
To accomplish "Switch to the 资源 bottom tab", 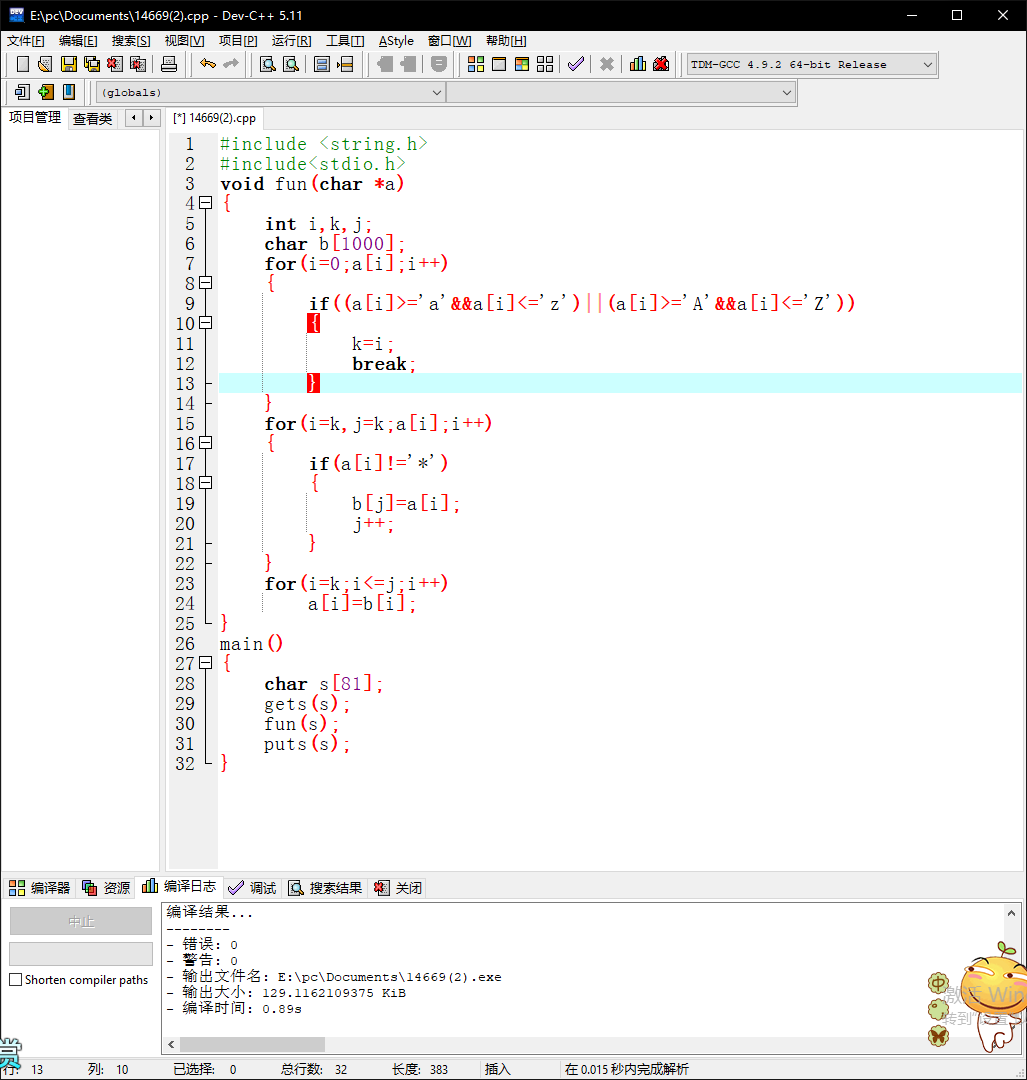I will click(106, 888).
